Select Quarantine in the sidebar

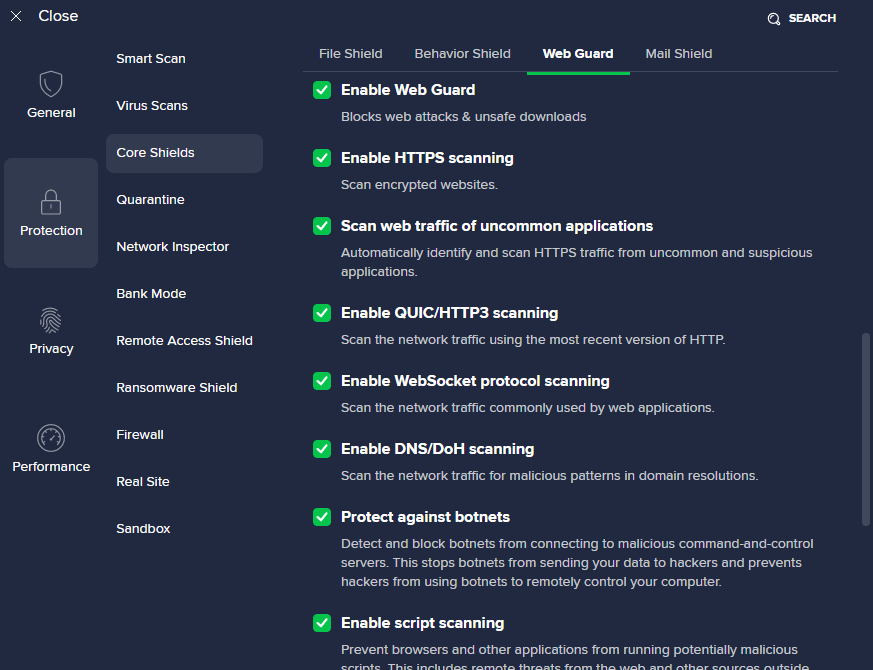[x=150, y=200]
